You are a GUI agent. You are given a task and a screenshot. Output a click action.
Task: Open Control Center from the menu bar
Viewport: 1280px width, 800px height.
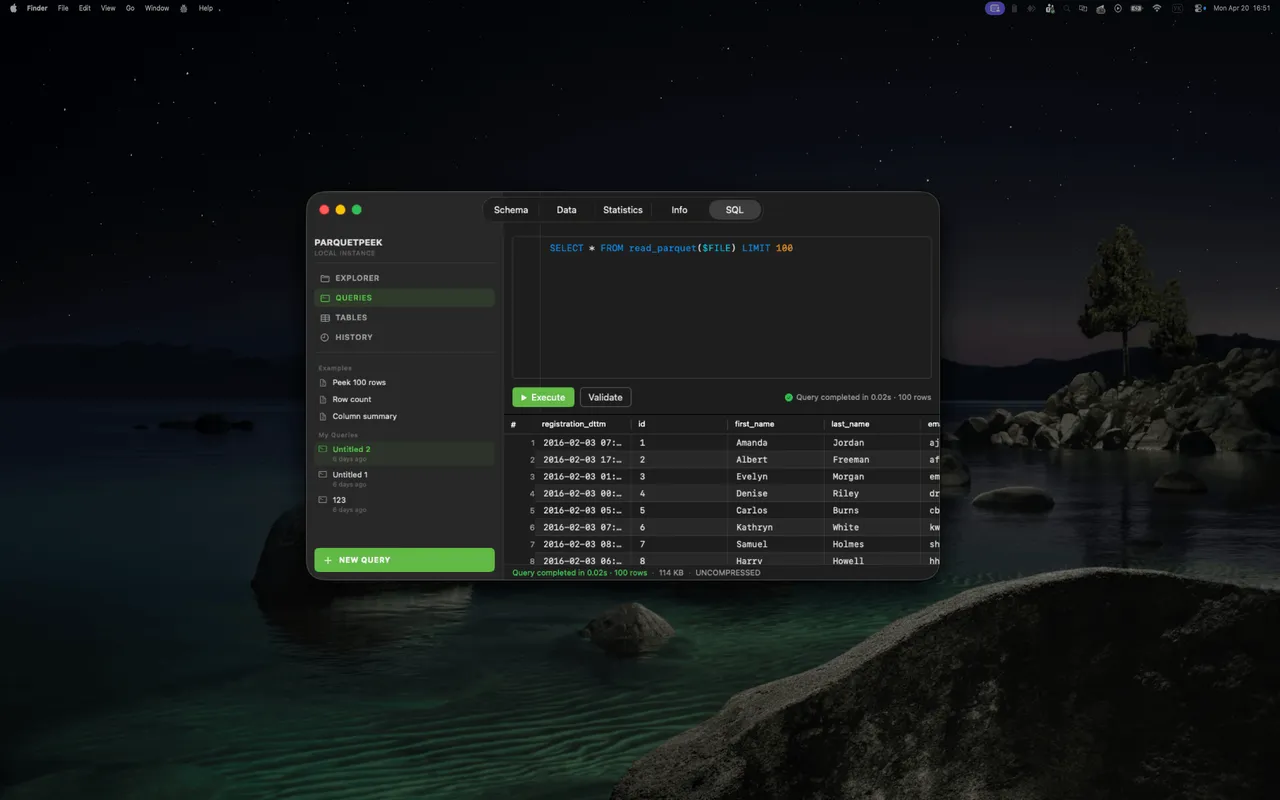[1200, 8]
